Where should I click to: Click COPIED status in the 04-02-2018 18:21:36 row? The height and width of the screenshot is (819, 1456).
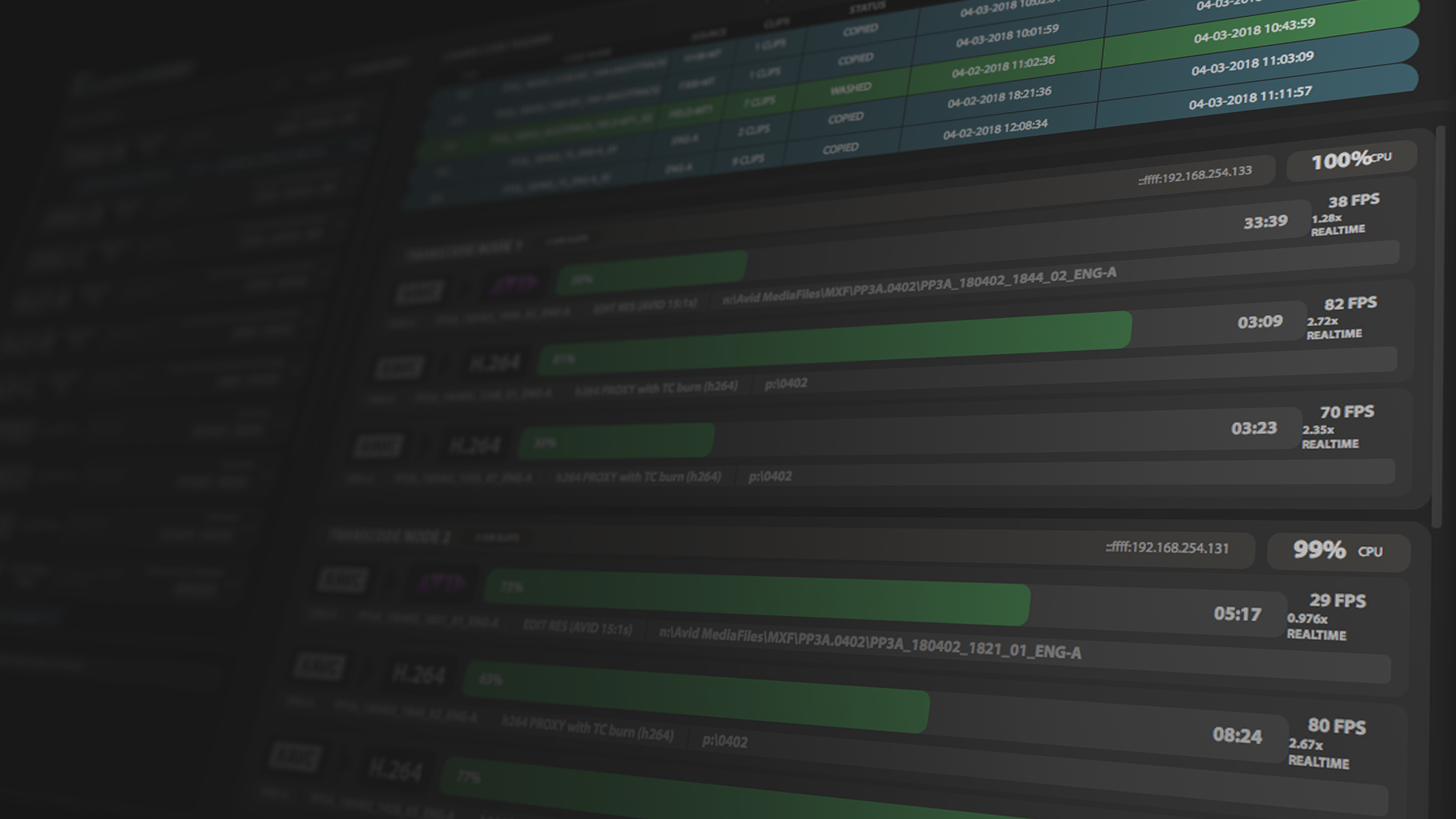point(845,118)
